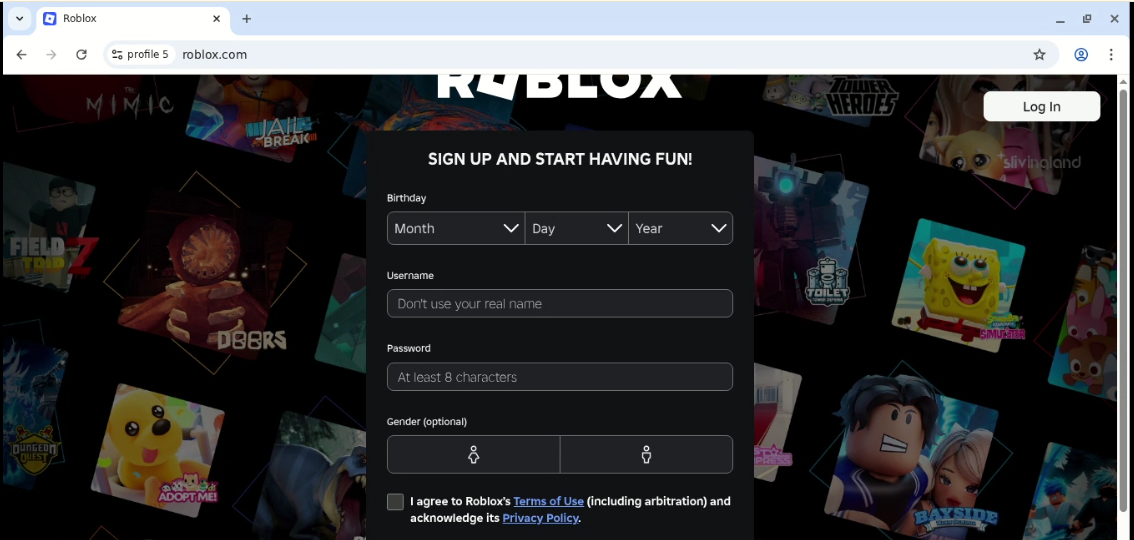1134x540 pixels.
Task: Click the profile 5 site info chip
Action: tap(140, 54)
